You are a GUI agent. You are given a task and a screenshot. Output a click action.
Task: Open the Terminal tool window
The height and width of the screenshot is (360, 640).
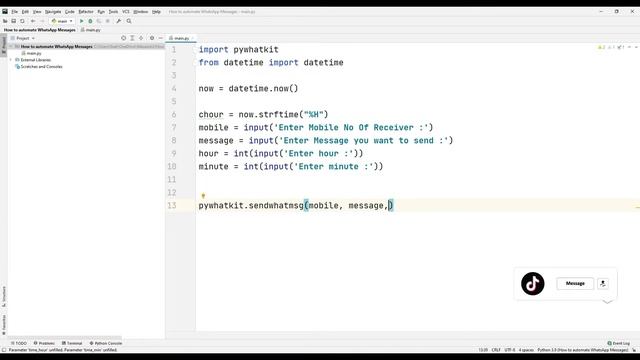coord(72,343)
